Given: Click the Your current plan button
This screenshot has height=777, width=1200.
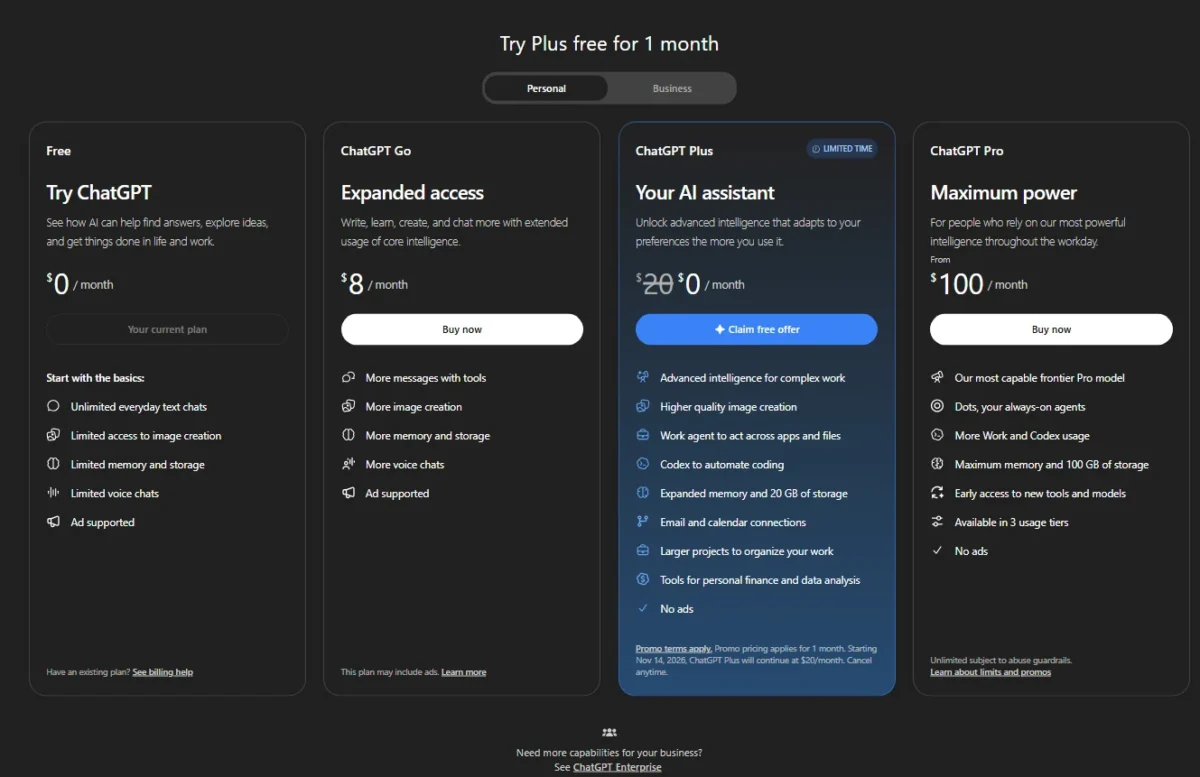Looking at the screenshot, I should click(167, 329).
